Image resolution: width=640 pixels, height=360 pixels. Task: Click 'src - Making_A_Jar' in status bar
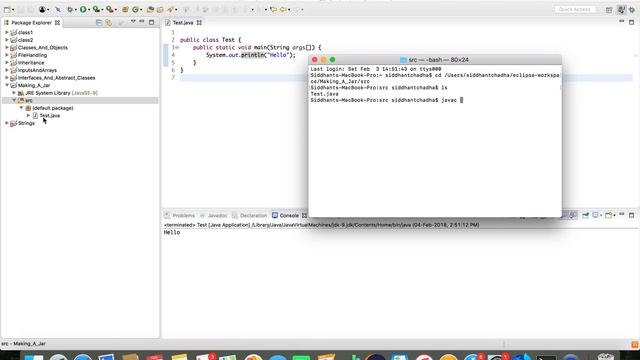click(24, 344)
